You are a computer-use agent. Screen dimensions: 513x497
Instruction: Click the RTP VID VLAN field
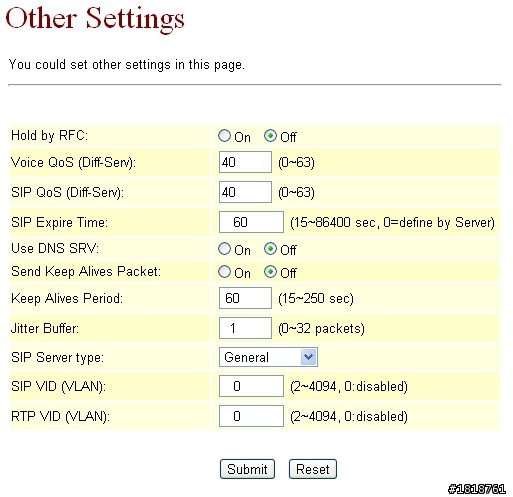tap(251, 416)
